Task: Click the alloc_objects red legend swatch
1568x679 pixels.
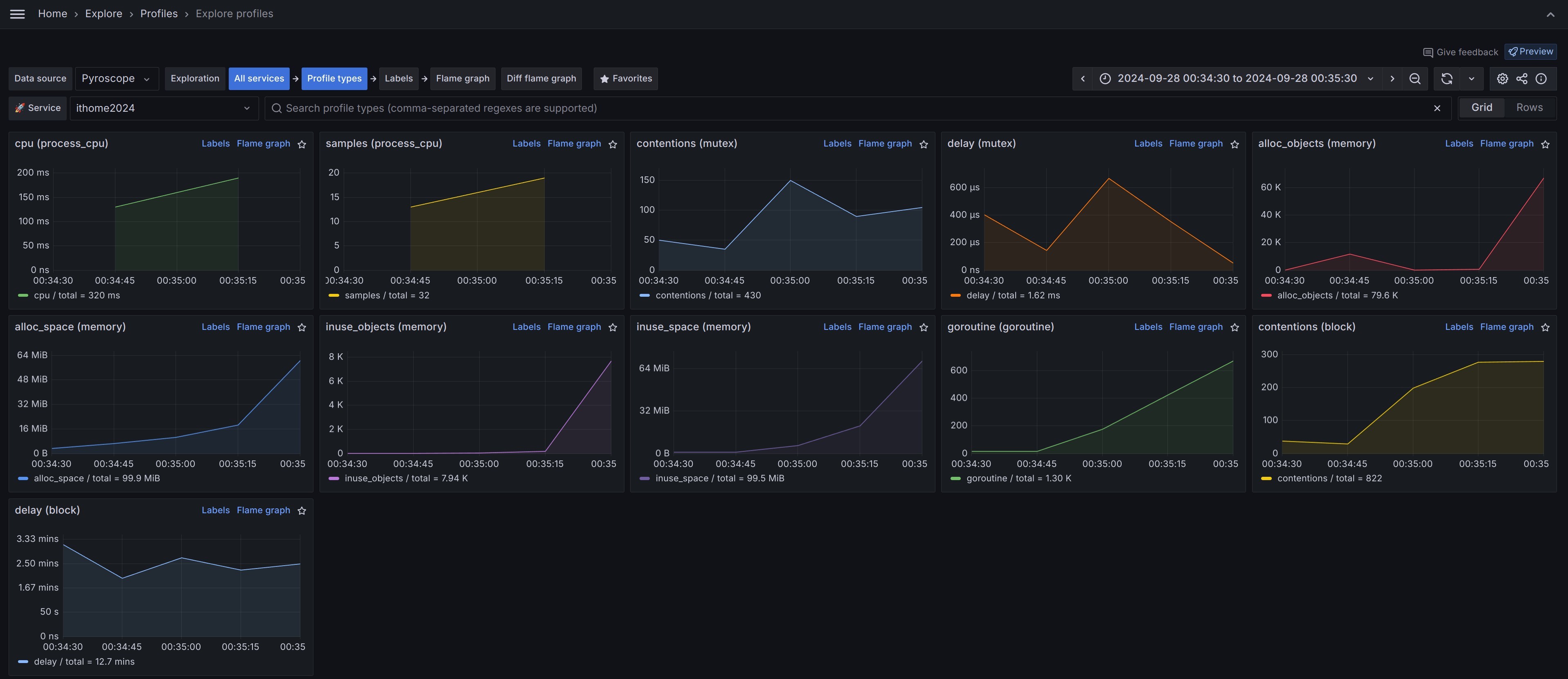Action: click(x=1267, y=296)
